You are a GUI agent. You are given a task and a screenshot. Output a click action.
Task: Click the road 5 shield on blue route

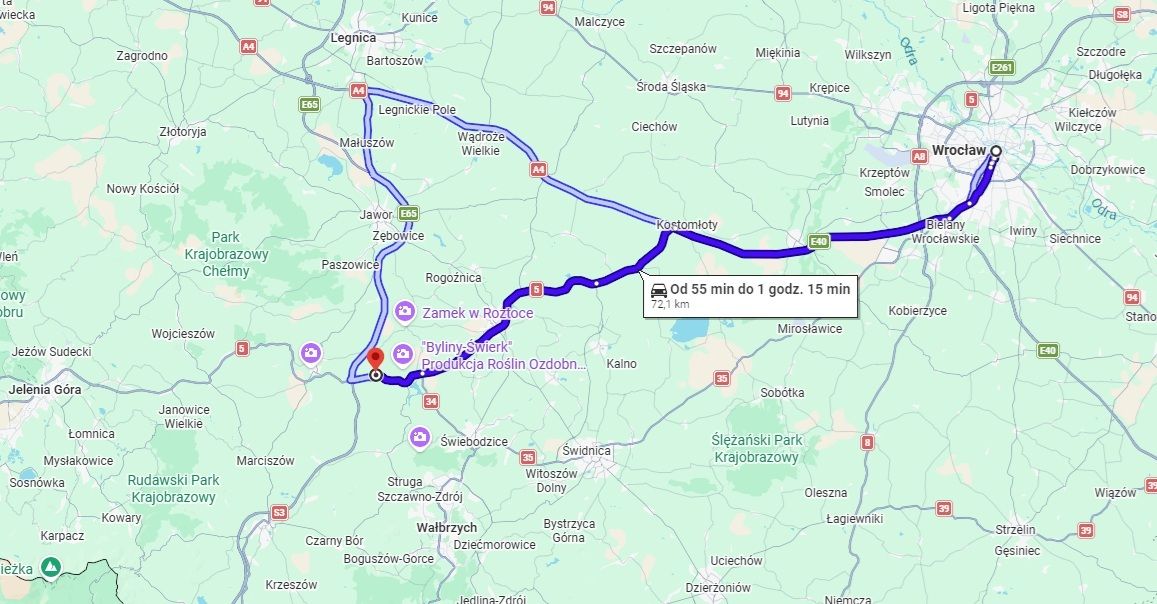pyautogui.click(x=536, y=290)
